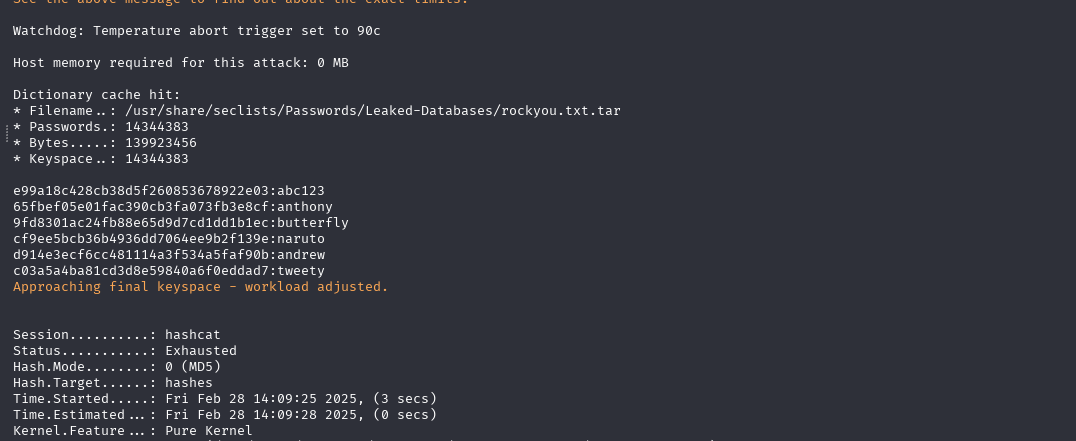Screen dimensions: 1076x441
Task: Click the Hash.Mode 0 (MD5) line
Action: tap(117, 367)
